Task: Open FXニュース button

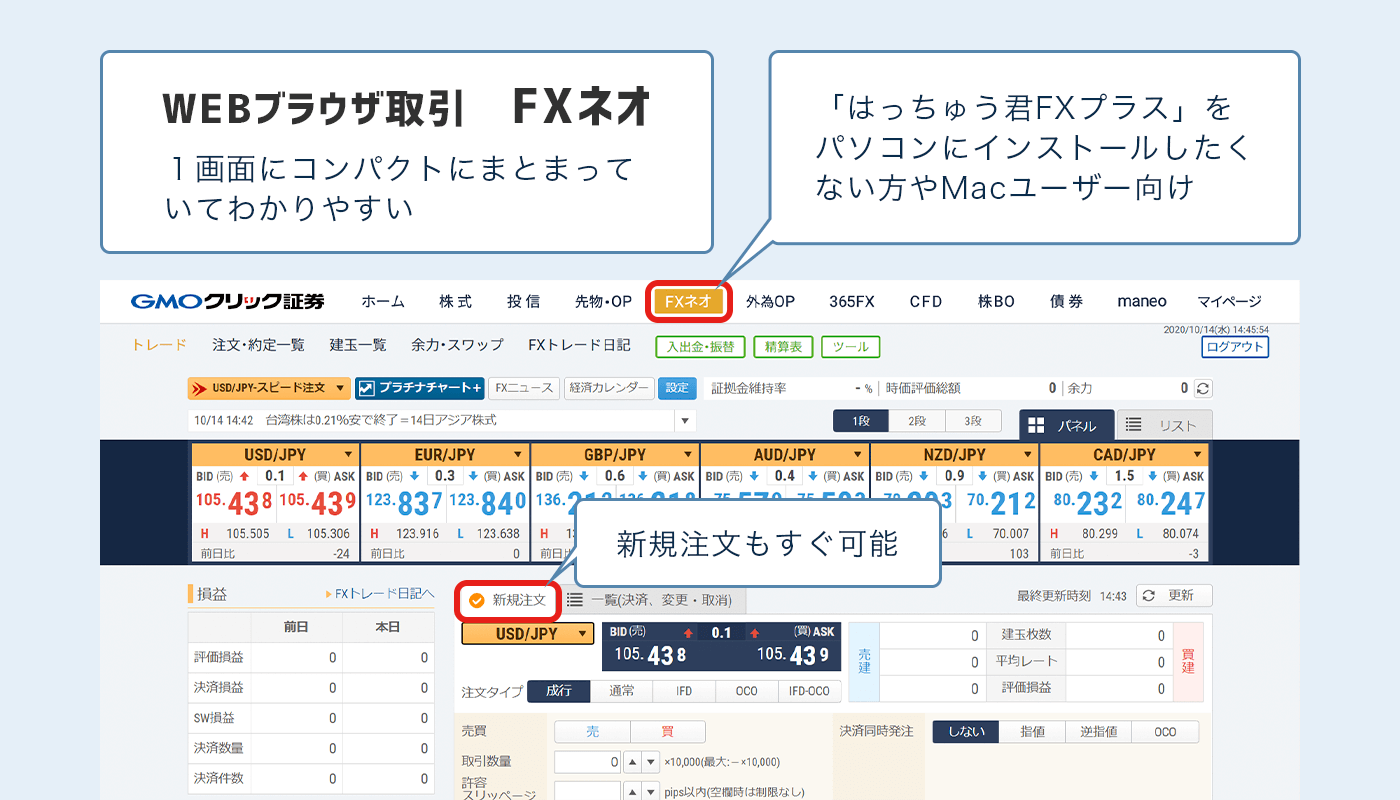Action: tap(525, 387)
